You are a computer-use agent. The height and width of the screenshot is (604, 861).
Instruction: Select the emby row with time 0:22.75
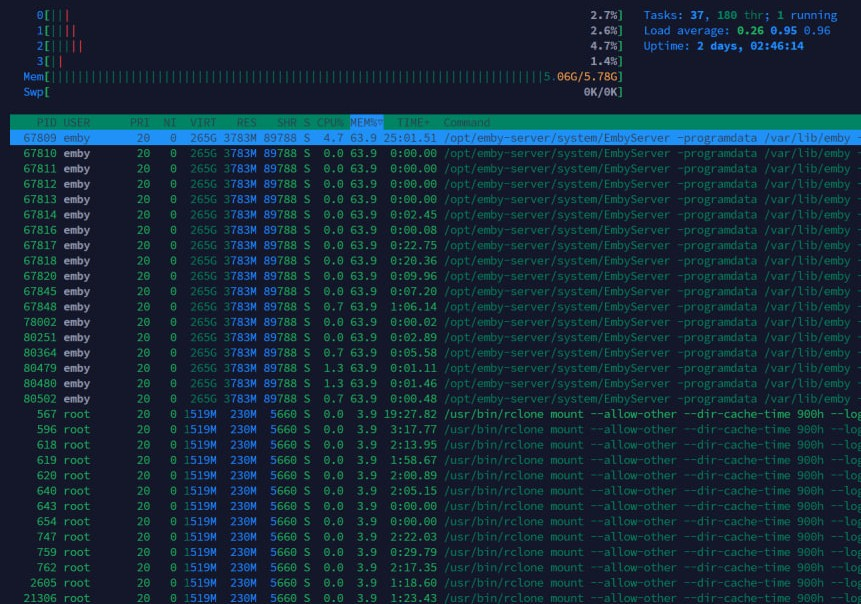coord(435,245)
